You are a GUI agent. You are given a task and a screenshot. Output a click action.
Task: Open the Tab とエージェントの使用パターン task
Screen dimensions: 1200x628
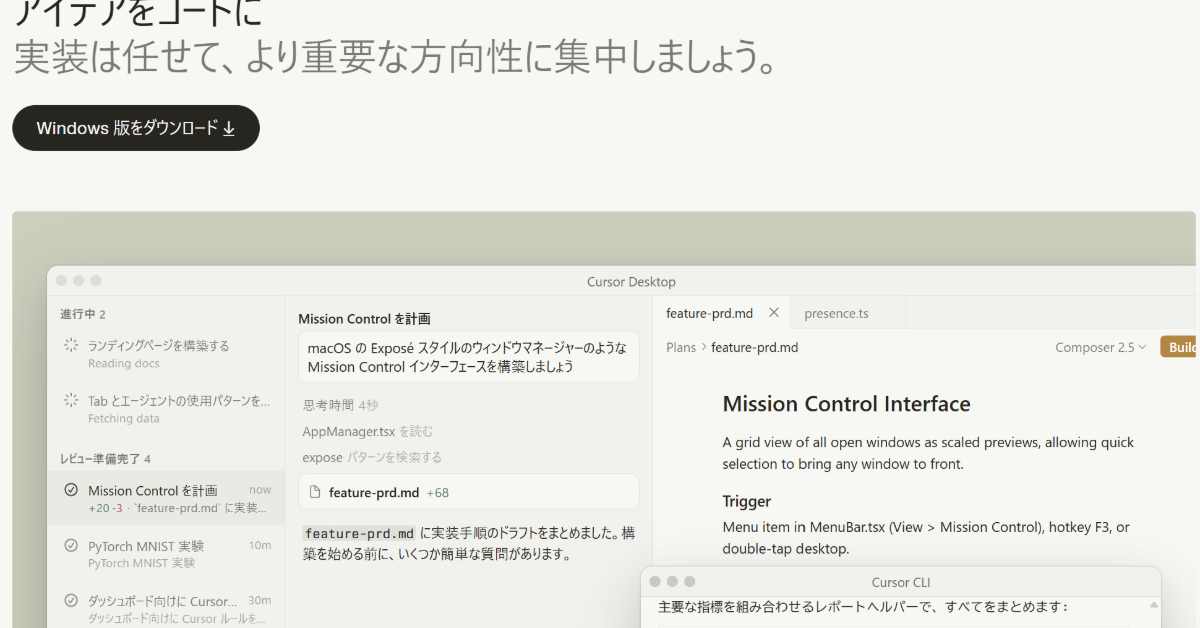click(x=166, y=409)
